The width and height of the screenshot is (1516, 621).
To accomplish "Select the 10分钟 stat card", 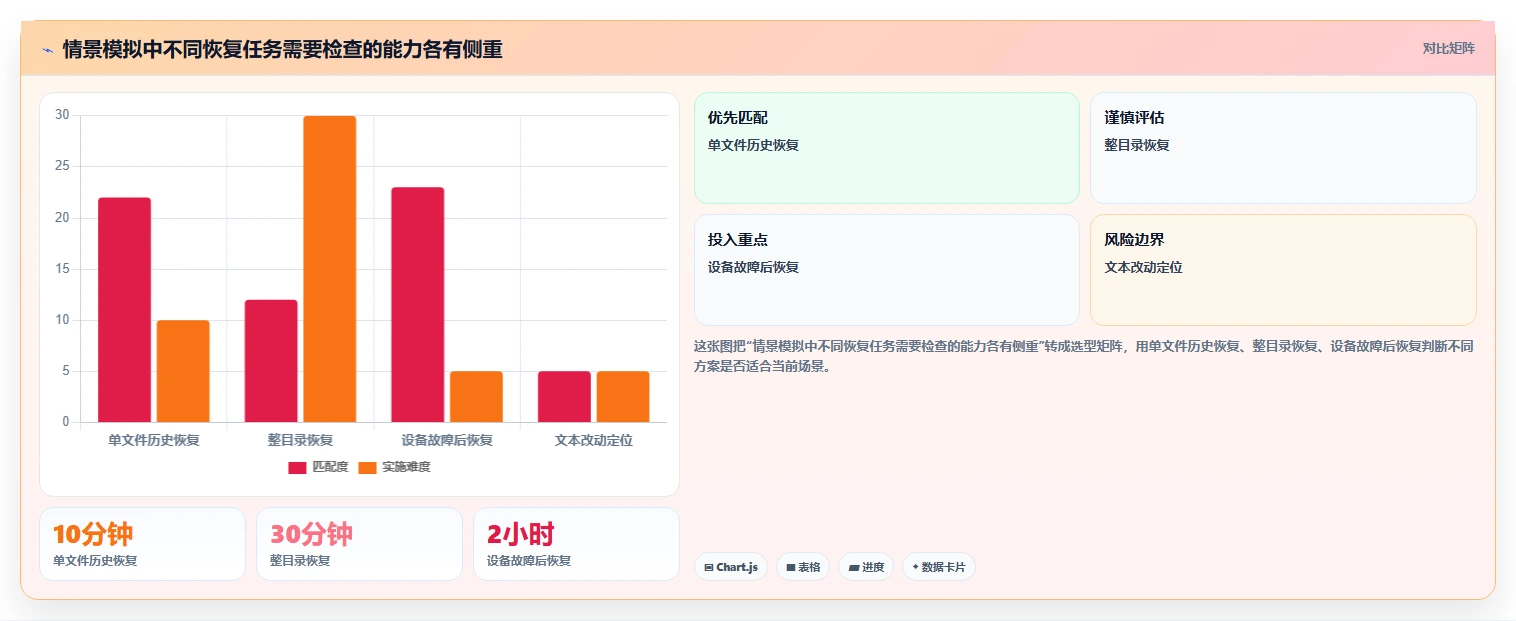I will click(x=142, y=544).
